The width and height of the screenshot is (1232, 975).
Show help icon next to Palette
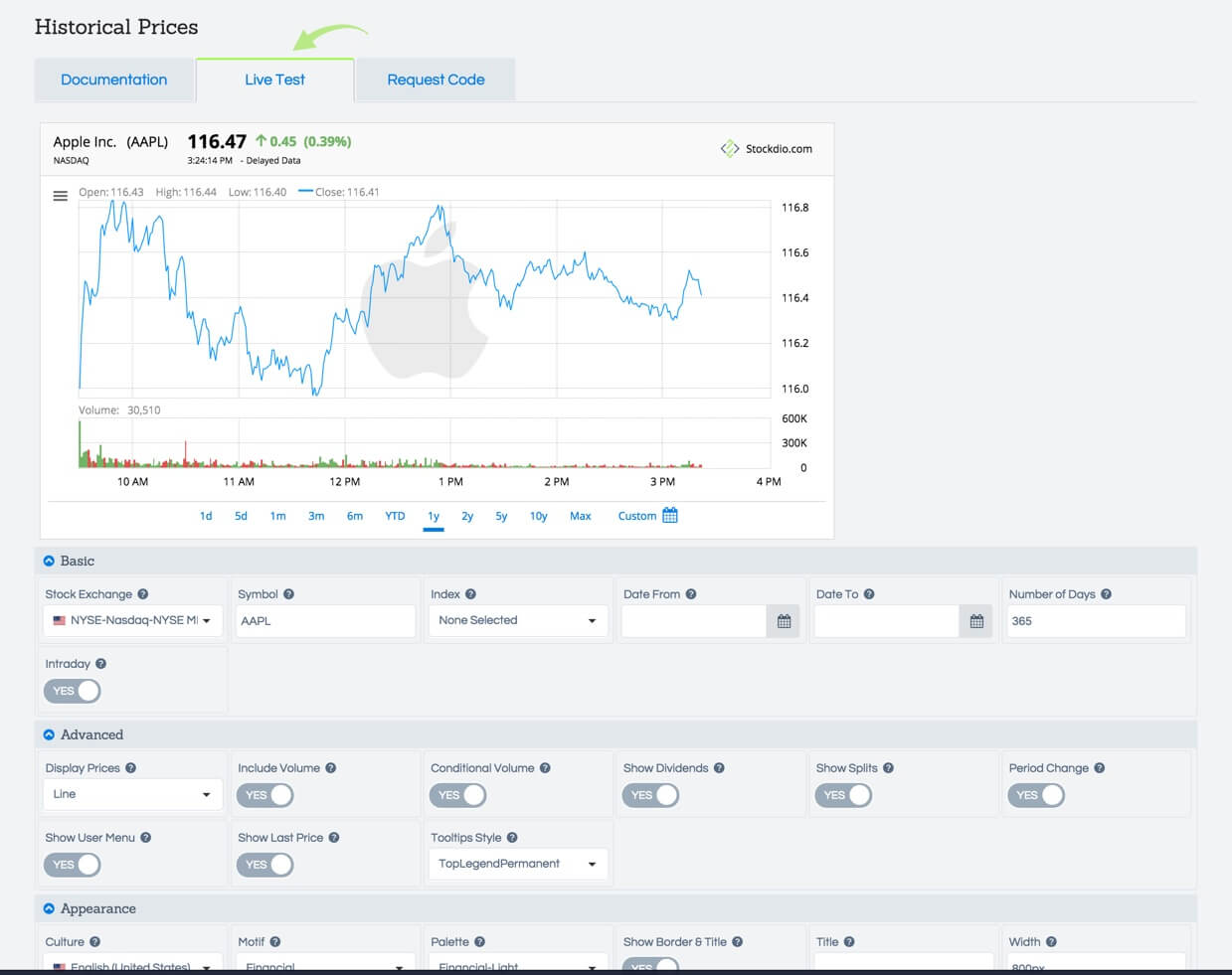tap(479, 942)
